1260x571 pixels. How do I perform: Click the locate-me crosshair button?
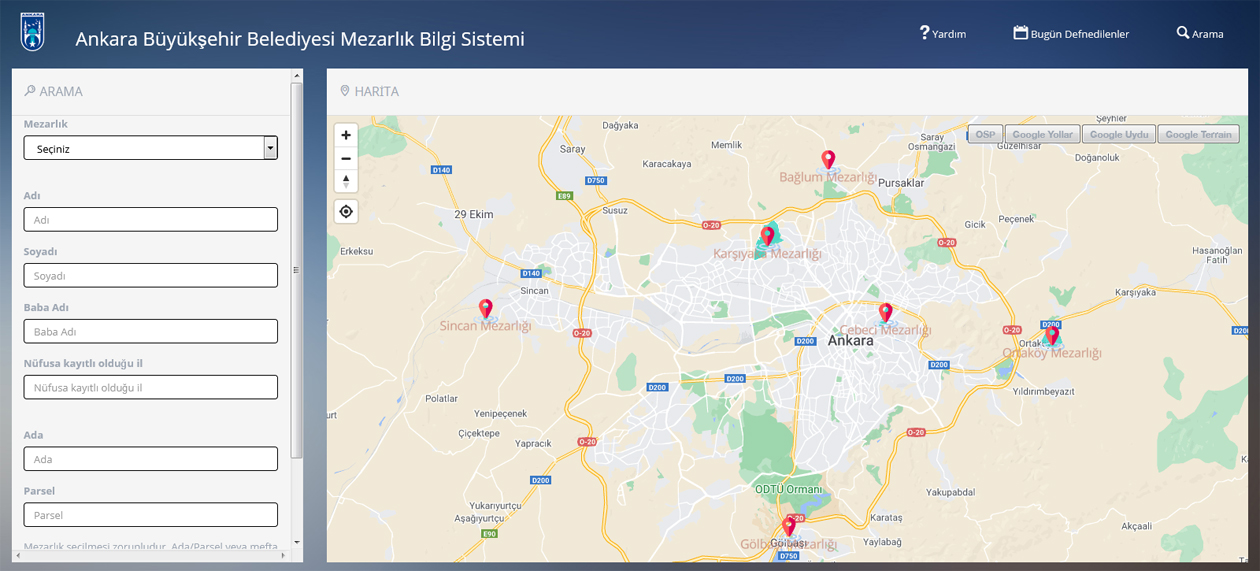346,212
